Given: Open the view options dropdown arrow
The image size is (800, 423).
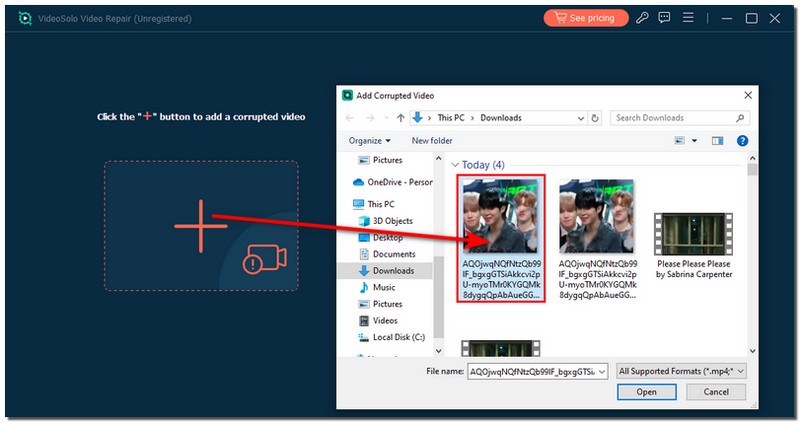Looking at the screenshot, I should (694, 141).
